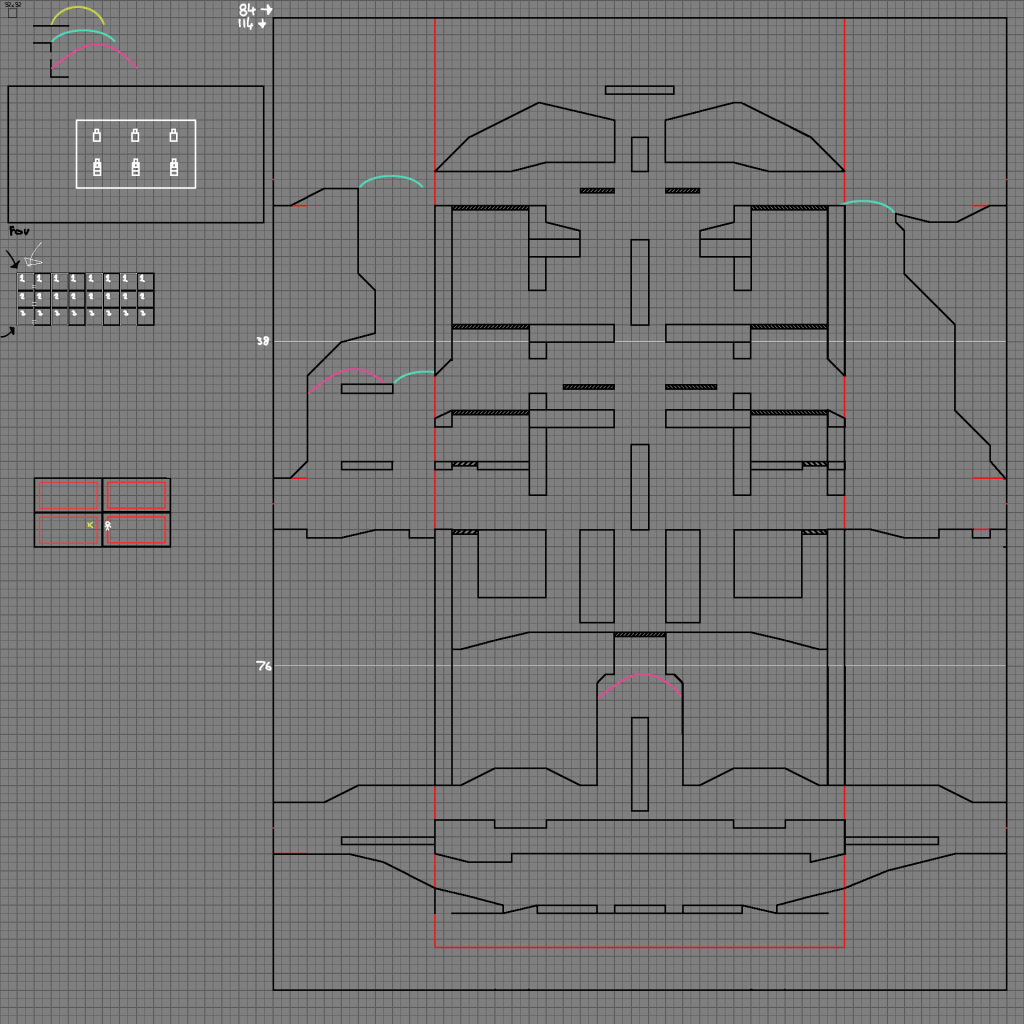Image resolution: width=1024 pixels, height=1024 pixels.
Task: Click the 38 ruler marker label
Action: tap(262, 341)
